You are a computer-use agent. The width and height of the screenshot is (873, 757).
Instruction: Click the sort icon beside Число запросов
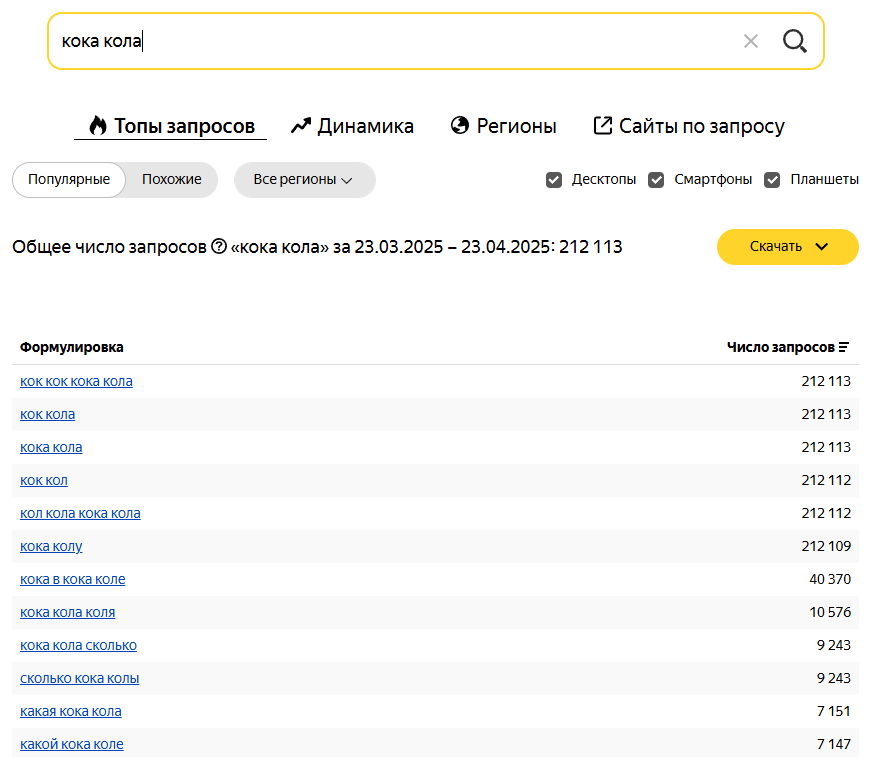tap(844, 347)
